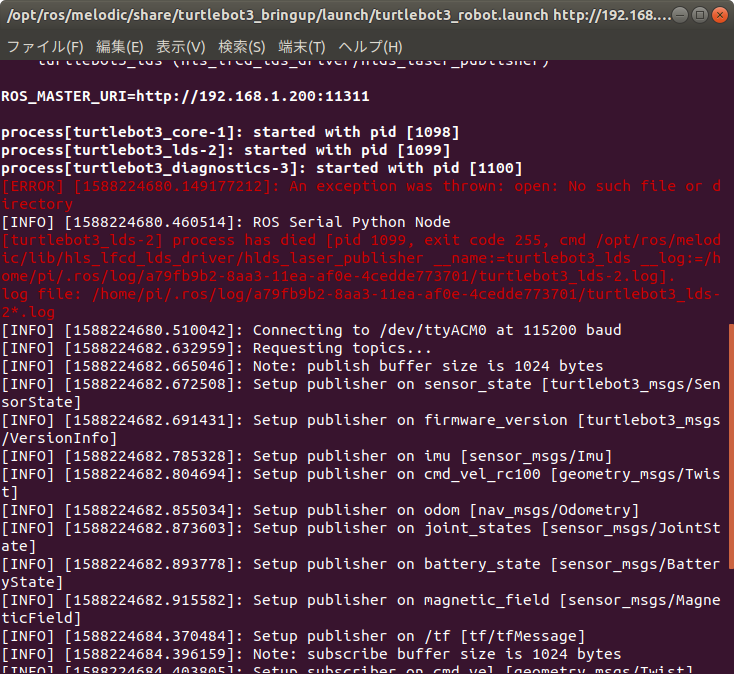The image size is (734, 674).
Task: Click the red turtlebot3_lds-2.log]. text
Action: click(x=578, y=276)
